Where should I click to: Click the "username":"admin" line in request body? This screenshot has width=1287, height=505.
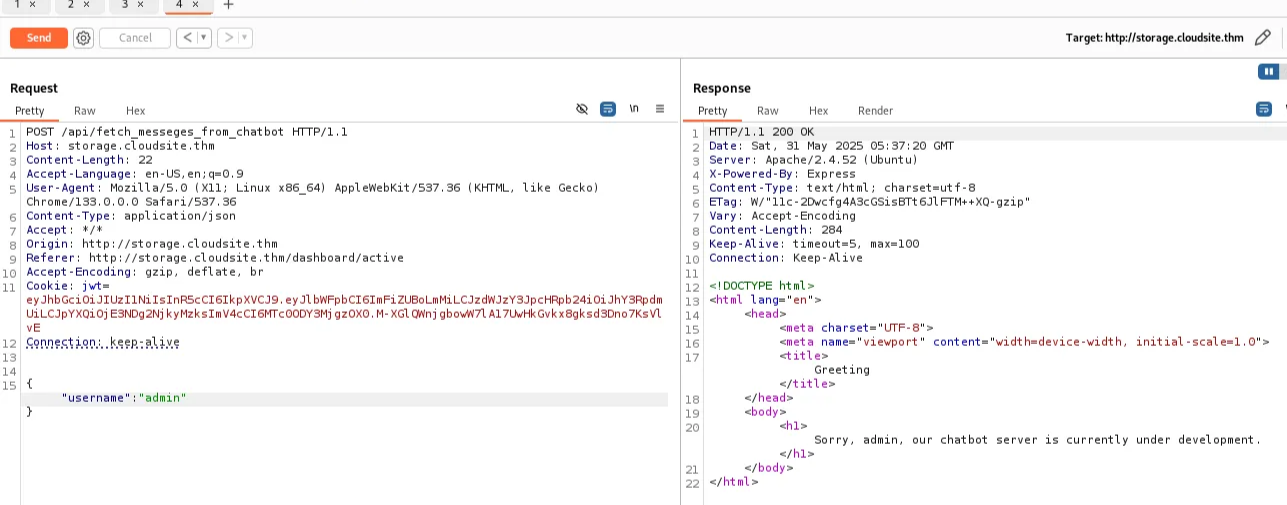point(124,398)
